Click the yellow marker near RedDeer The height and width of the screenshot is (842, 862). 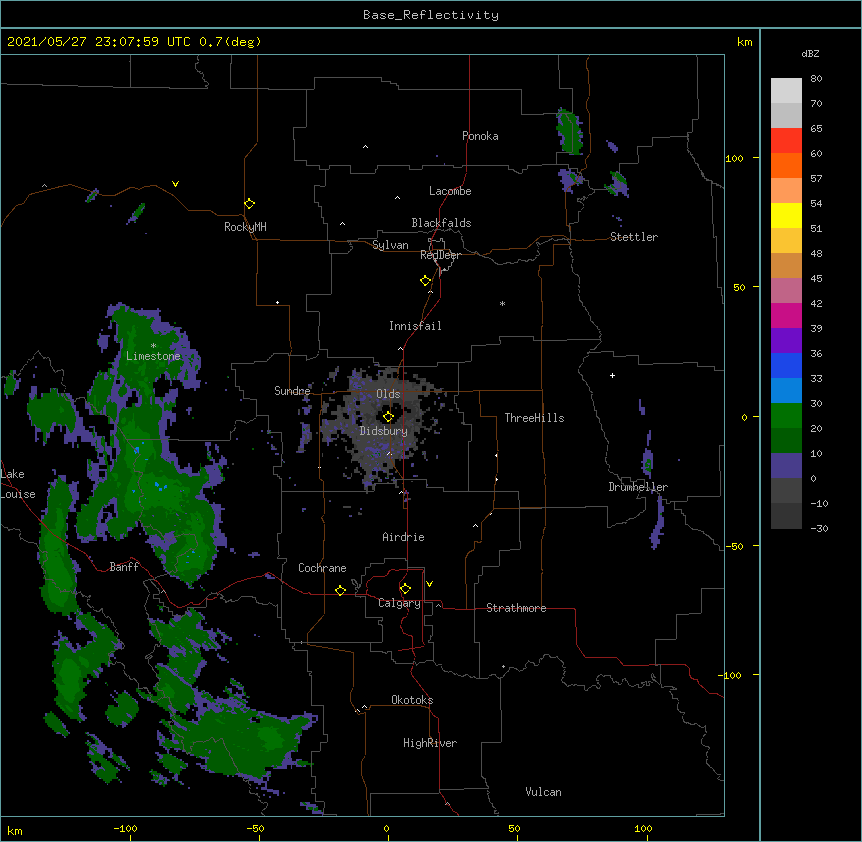pos(425,281)
